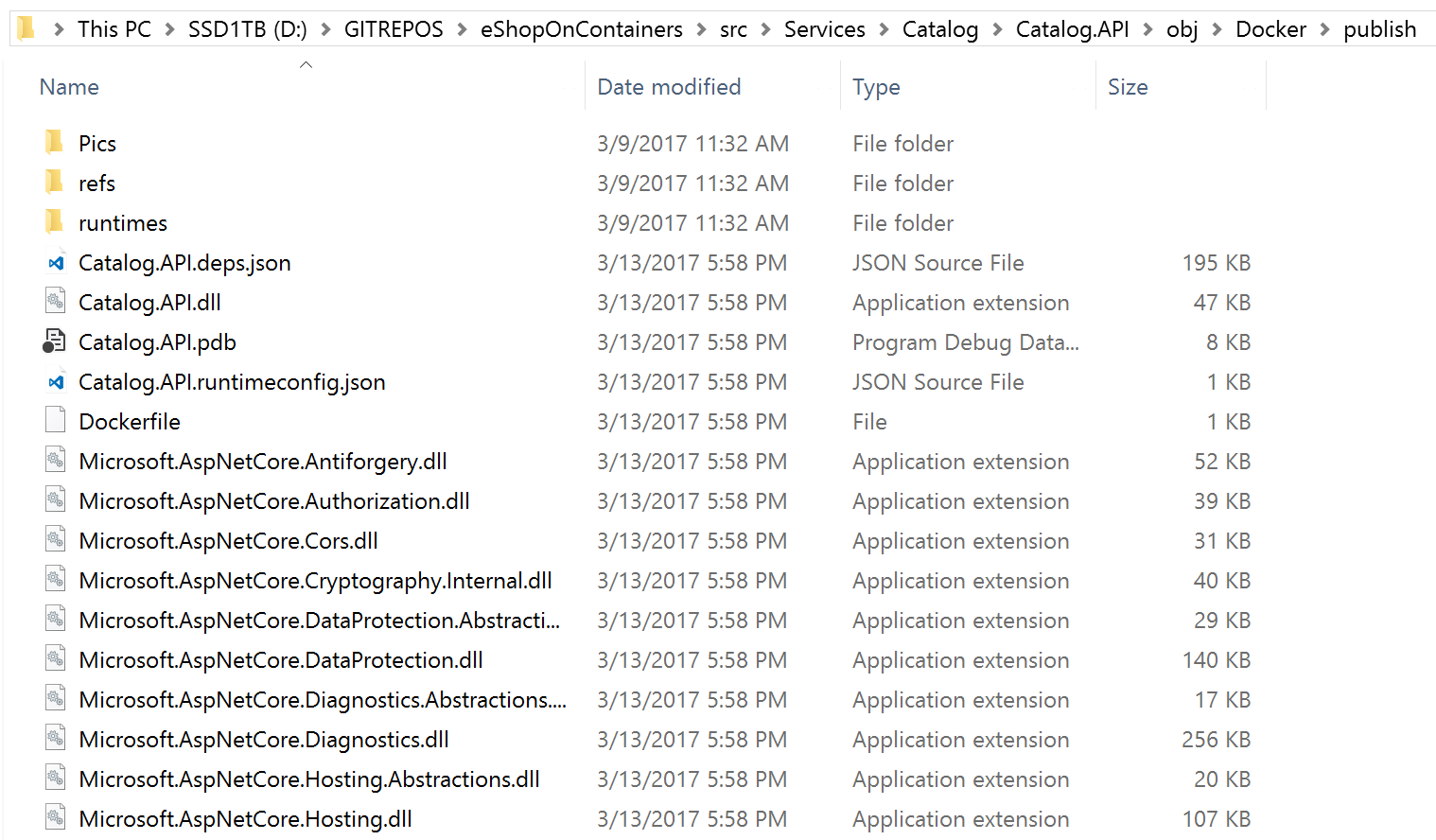Select the Catalog.API.dll file icon
This screenshot has width=1436, height=840.
(x=56, y=302)
